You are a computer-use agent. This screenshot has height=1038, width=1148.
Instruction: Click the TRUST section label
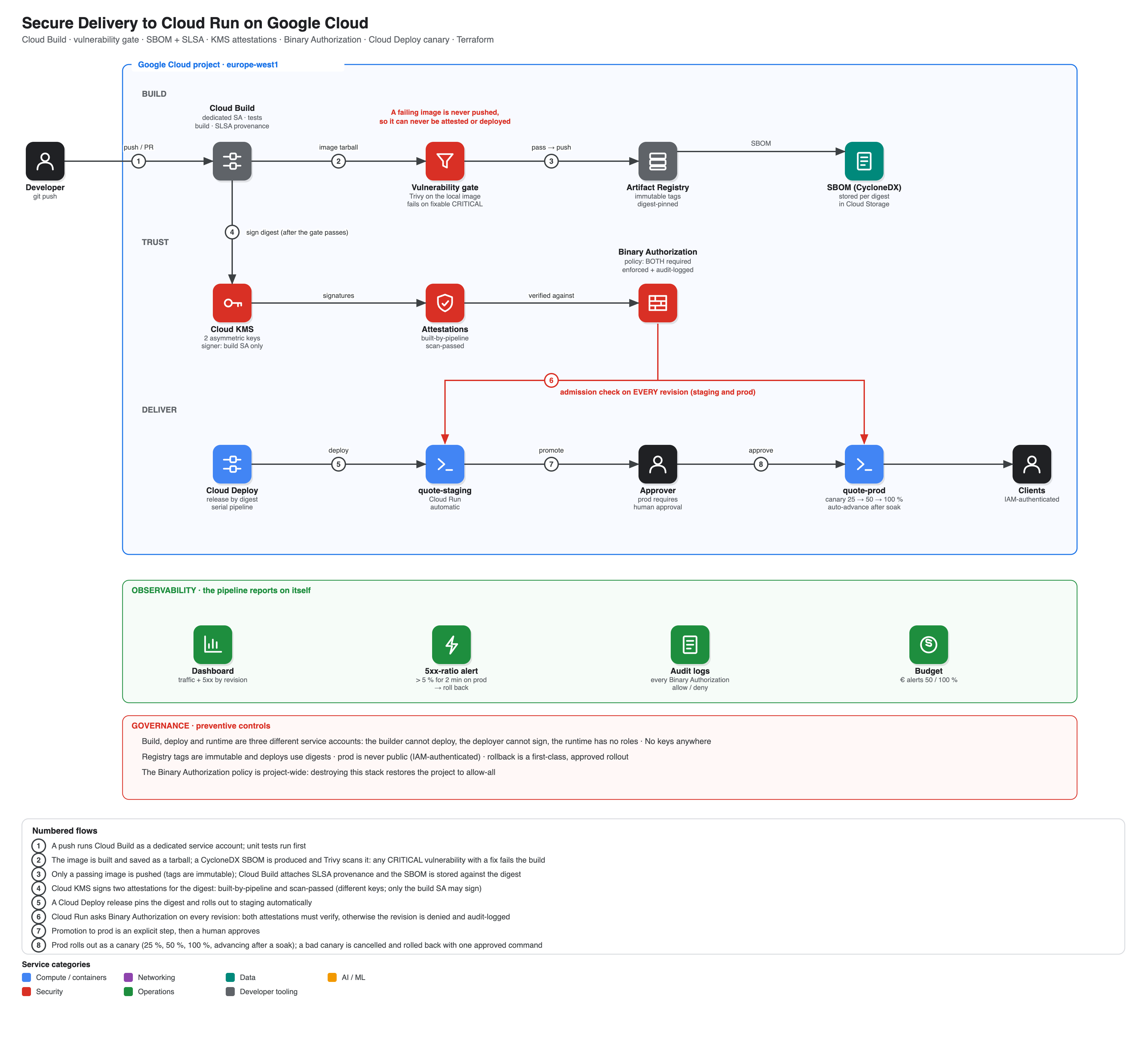click(x=155, y=242)
